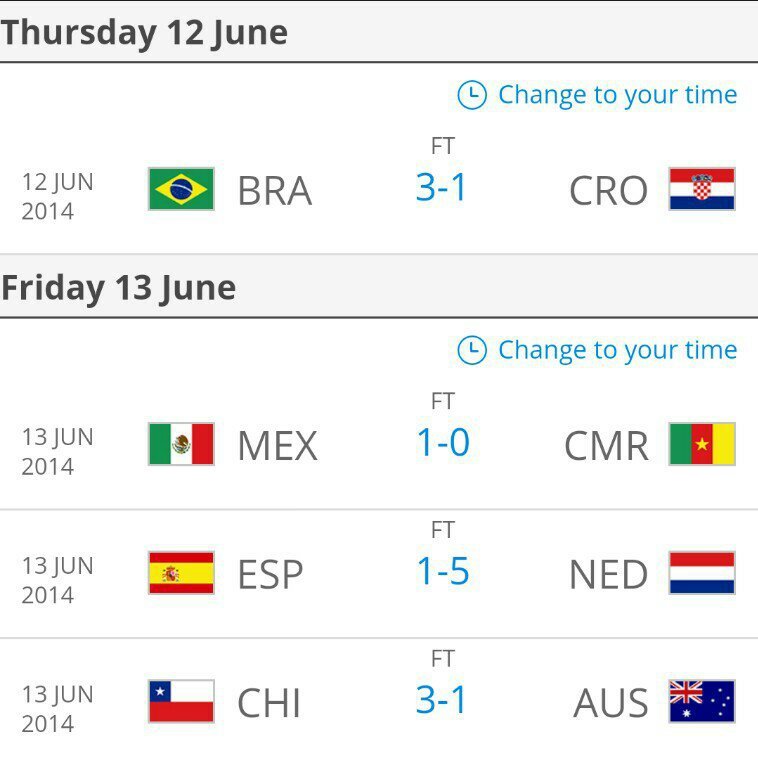Viewport: 758px width, 763px height.
Task: Open Friday's Change to your time link
Action: pyautogui.click(x=617, y=350)
